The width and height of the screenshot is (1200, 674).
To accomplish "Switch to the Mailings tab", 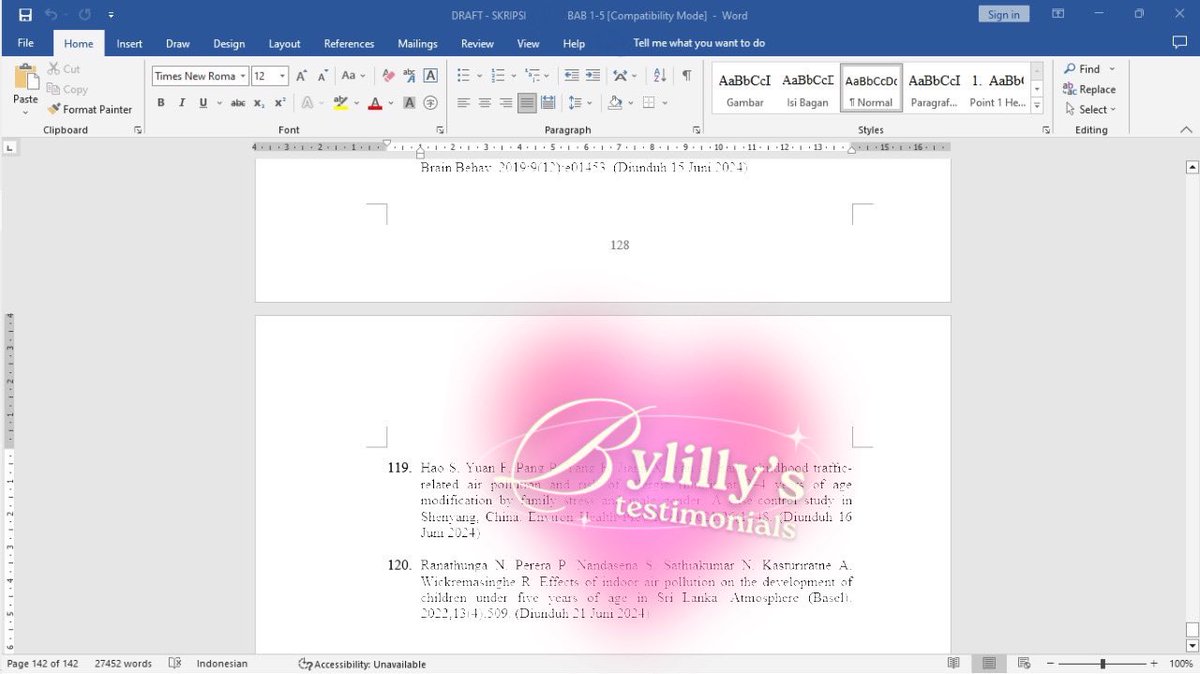I will coord(417,43).
